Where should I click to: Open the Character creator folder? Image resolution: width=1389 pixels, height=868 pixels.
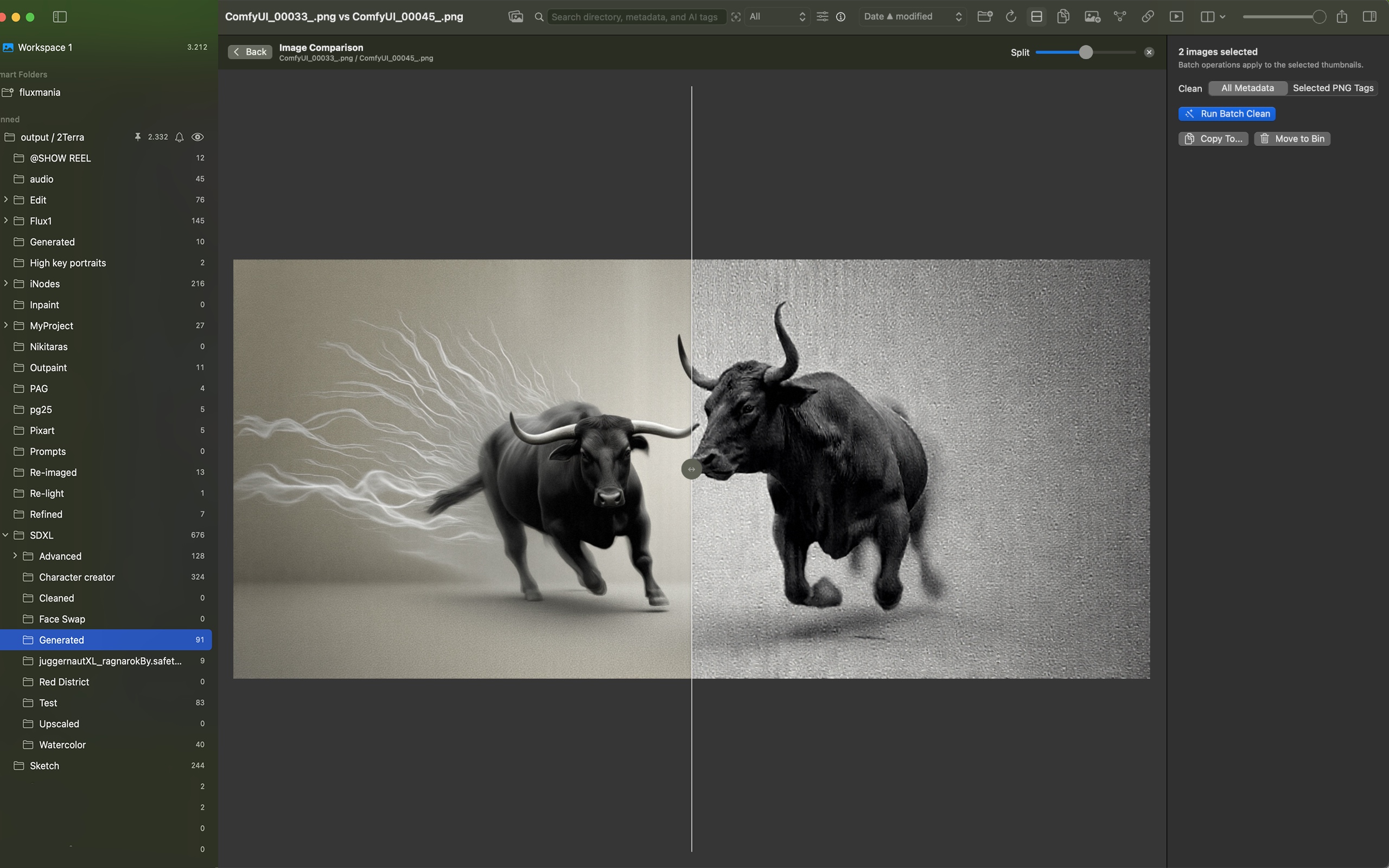106,577
